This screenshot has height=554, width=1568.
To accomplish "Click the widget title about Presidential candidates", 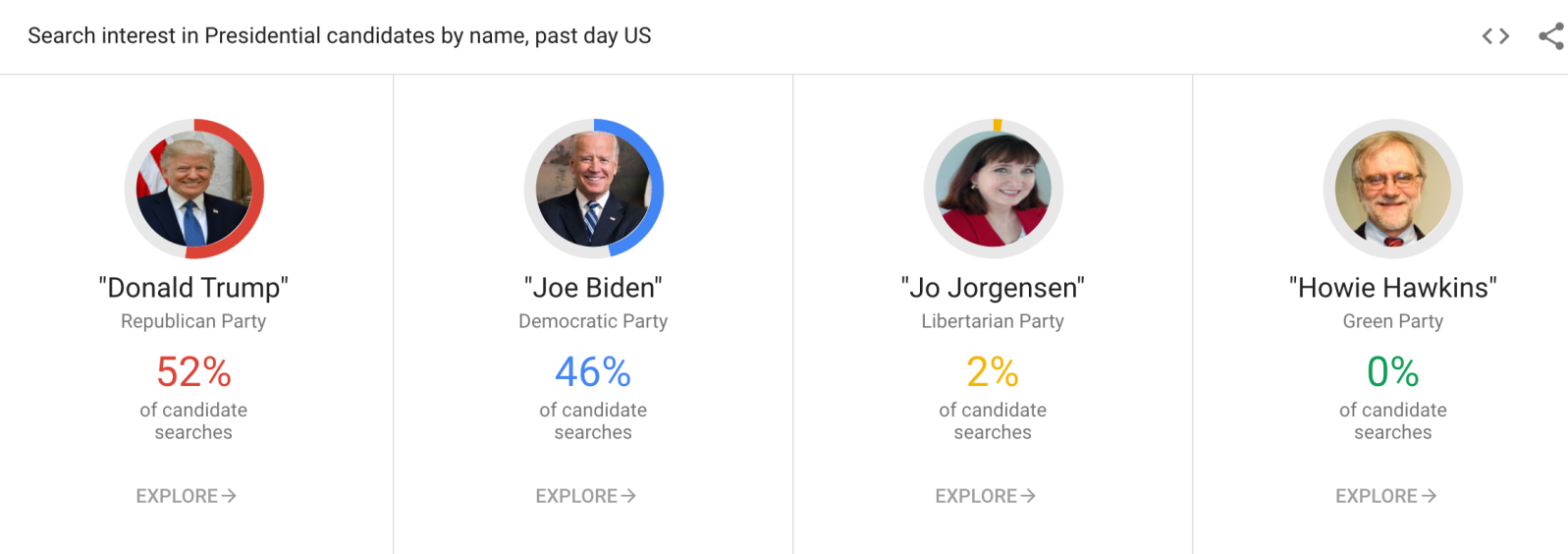I will 339,36.
